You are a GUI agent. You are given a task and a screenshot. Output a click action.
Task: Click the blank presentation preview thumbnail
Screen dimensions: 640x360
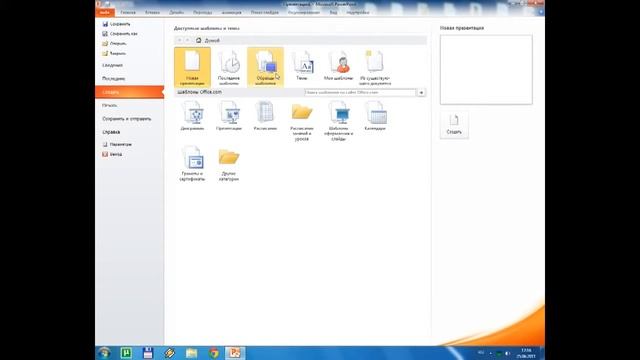click(x=486, y=69)
